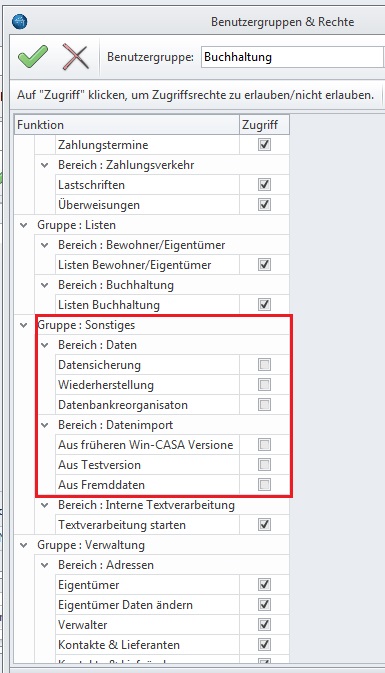Enable access for Aus Testversion
385x673 pixels.
pyautogui.click(x=264, y=464)
